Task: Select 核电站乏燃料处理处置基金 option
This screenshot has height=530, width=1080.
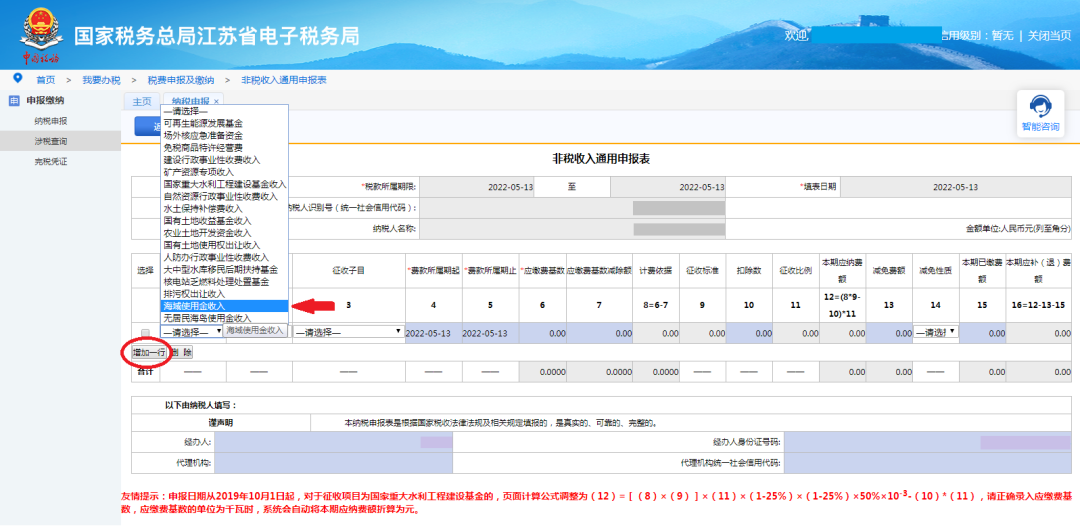Action: [x=224, y=281]
